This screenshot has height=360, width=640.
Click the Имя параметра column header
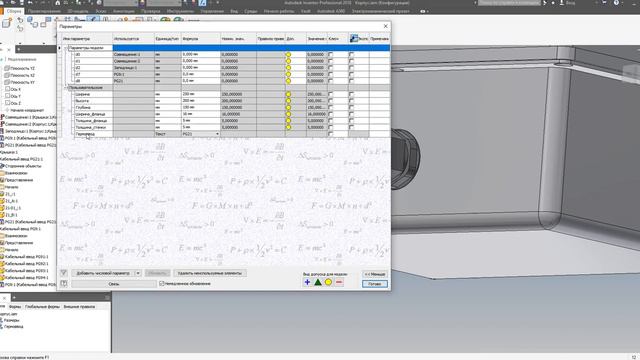(87, 39)
